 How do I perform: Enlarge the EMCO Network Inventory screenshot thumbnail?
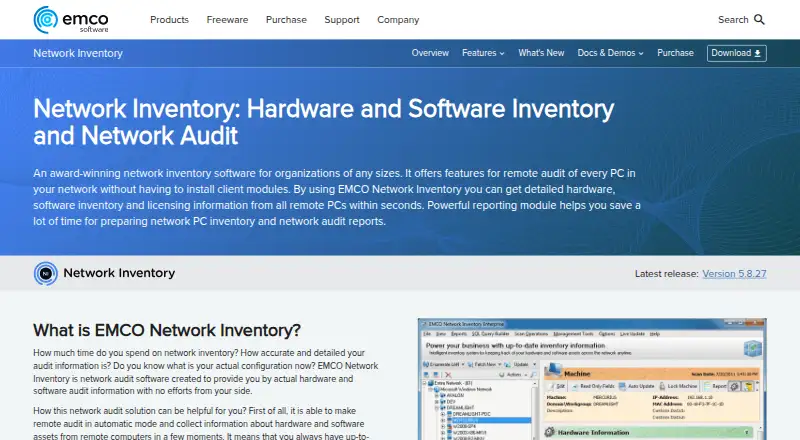click(592, 379)
